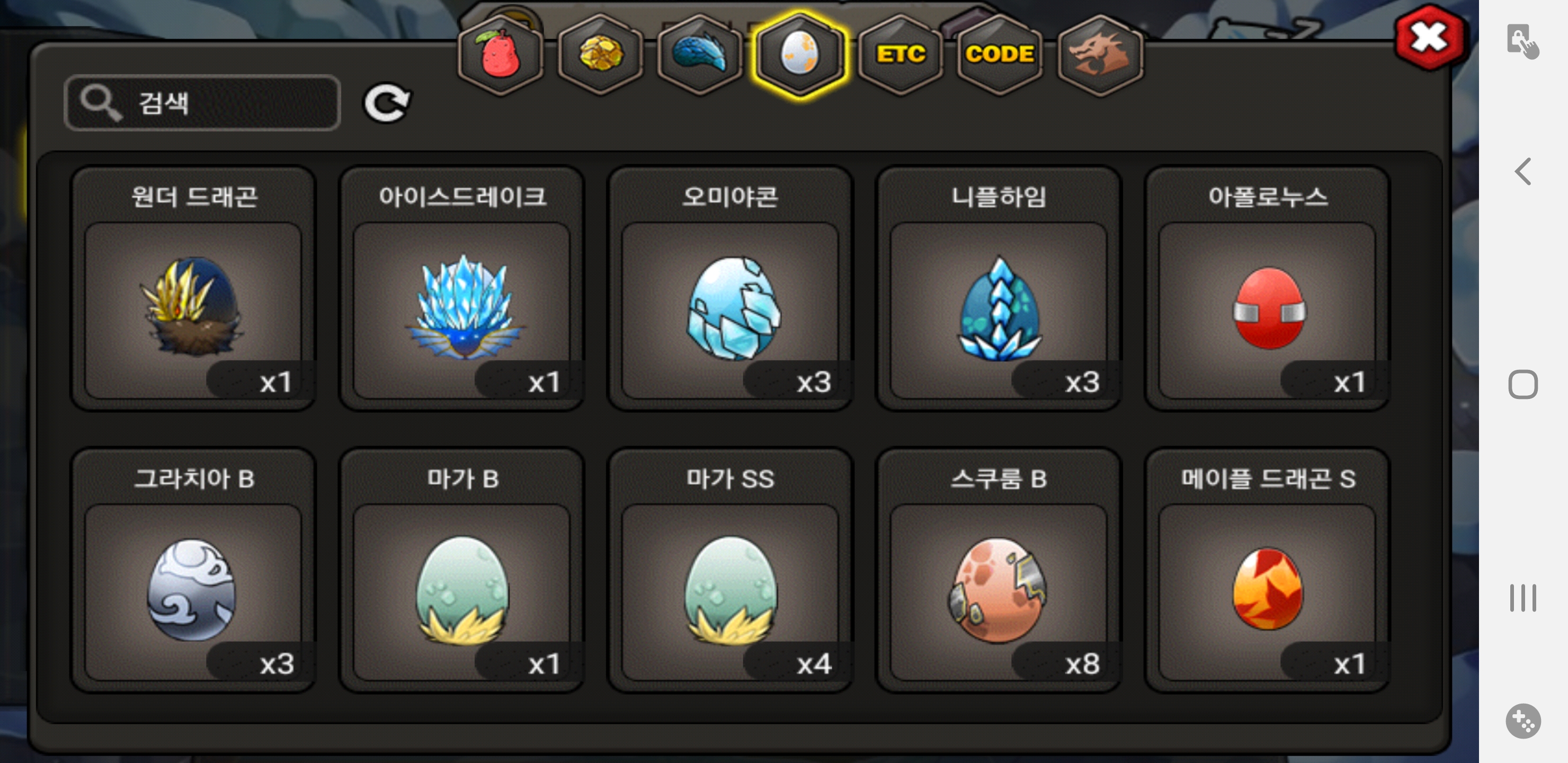The width and height of the screenshot is (1568, 763).
Task: Open the fruit food inventory tab
Action: (501, 55)
